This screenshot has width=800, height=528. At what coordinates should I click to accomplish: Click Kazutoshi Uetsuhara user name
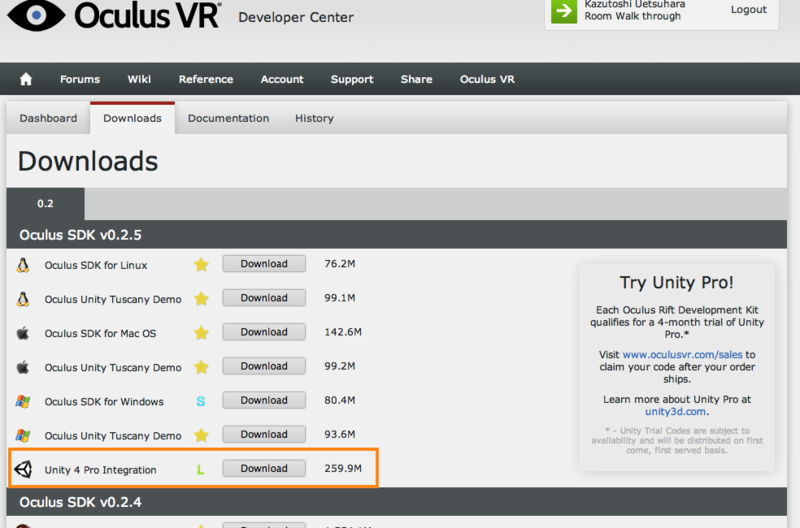pos(635,4)
